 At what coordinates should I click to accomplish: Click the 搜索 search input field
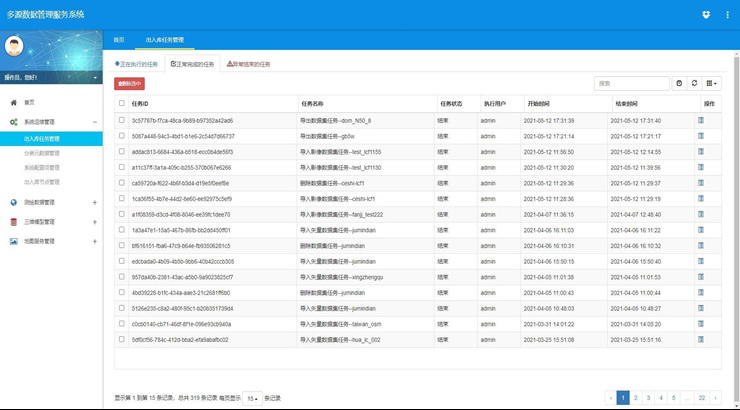pyautogui.click(x=631, y=84)
